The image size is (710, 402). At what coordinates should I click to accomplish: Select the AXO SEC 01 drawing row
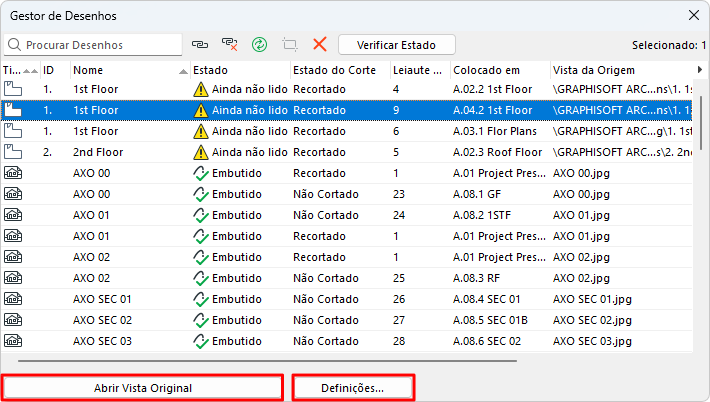coord(347,299)
